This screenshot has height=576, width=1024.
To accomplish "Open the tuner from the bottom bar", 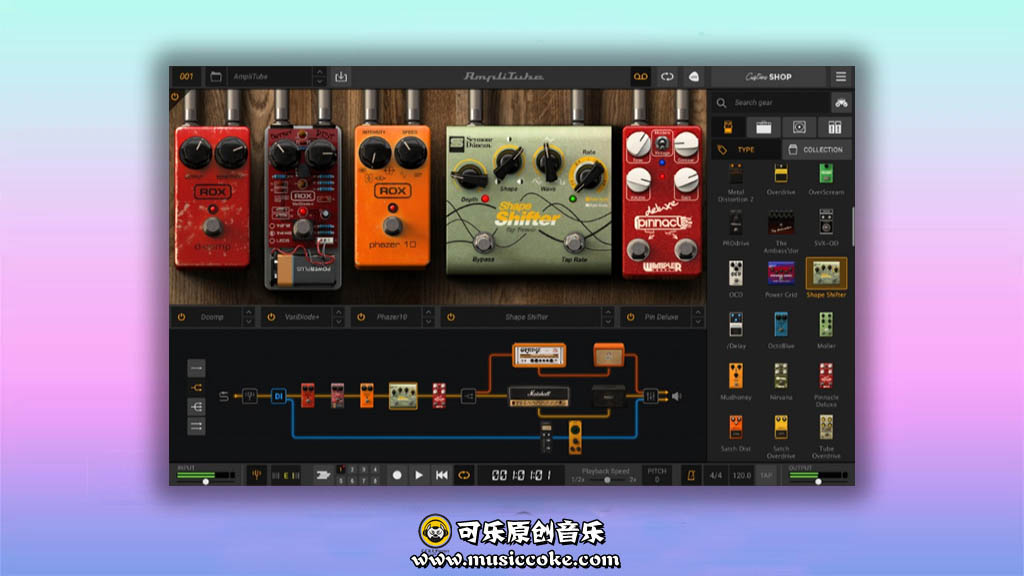I will [x=257, y=475].
